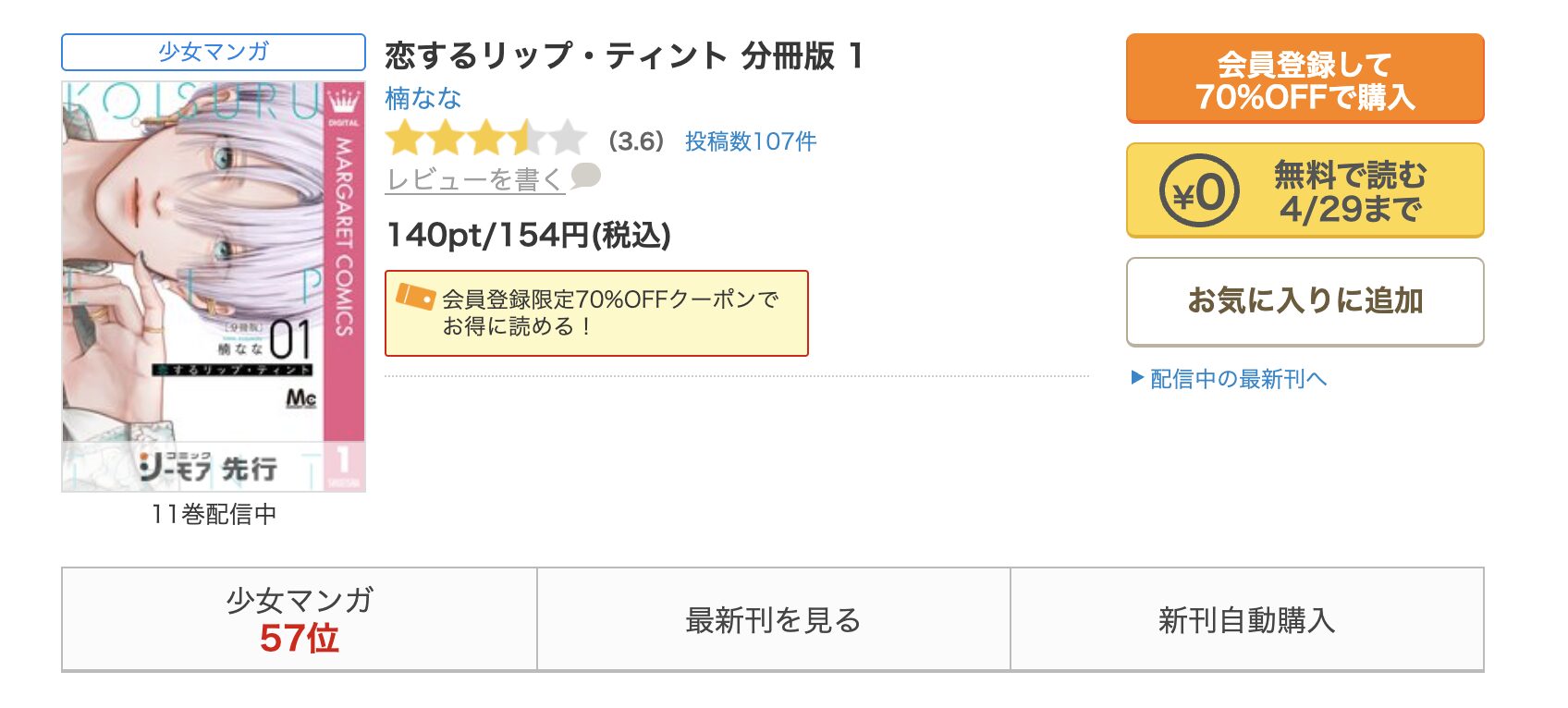Click the first rating star
Image resolution: width=1568 pixels, height=708 pixels.
click(x=404, y=140)
